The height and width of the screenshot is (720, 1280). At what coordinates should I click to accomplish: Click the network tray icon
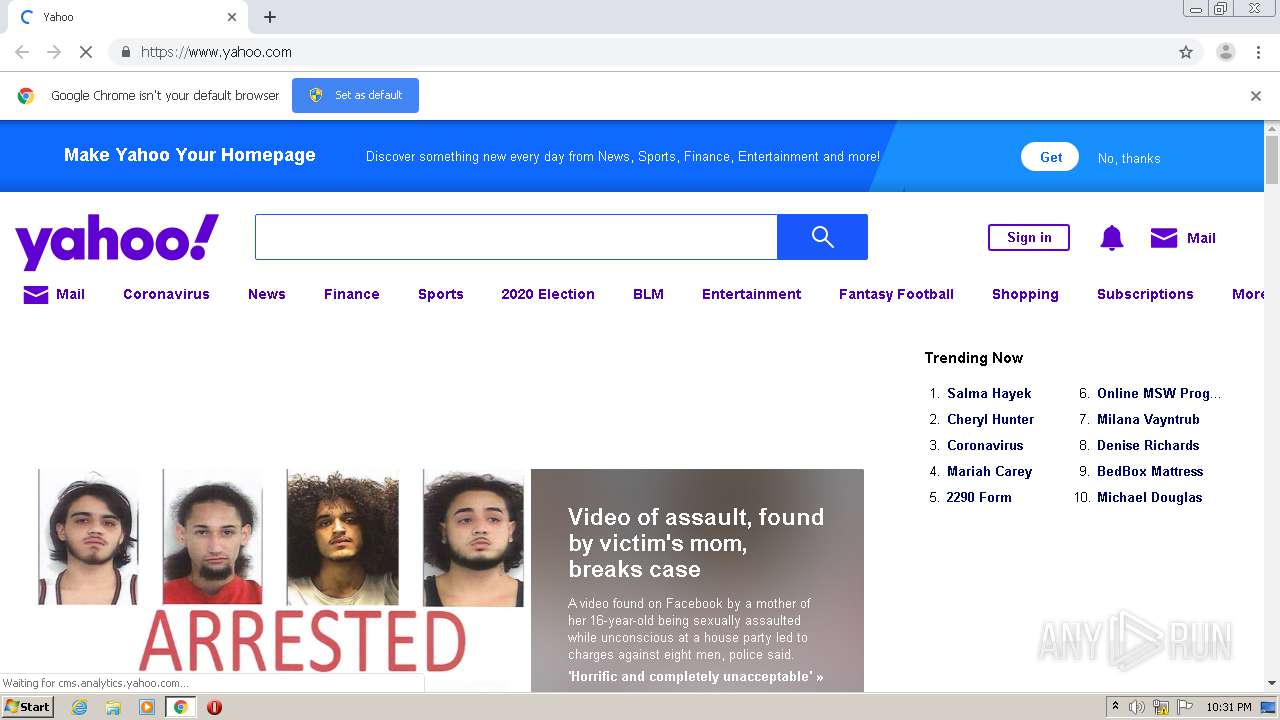tap(1161, 707)
